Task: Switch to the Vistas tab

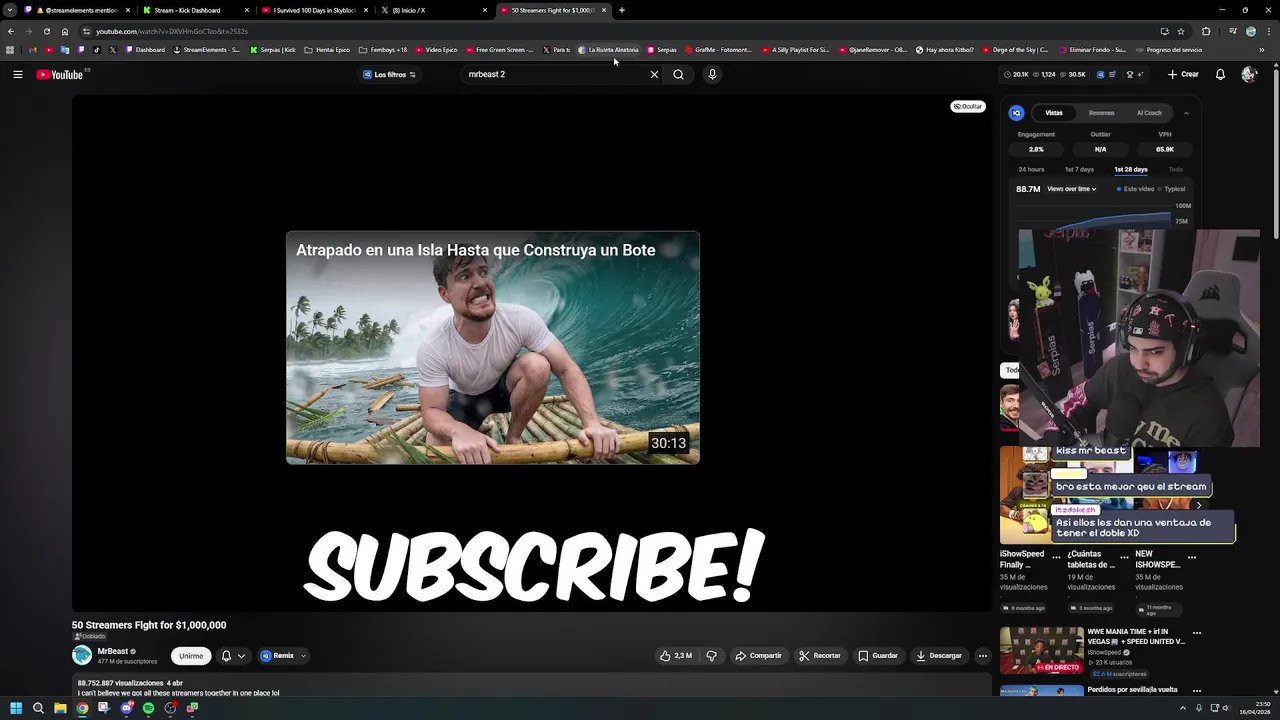Action: (1054, 113)
